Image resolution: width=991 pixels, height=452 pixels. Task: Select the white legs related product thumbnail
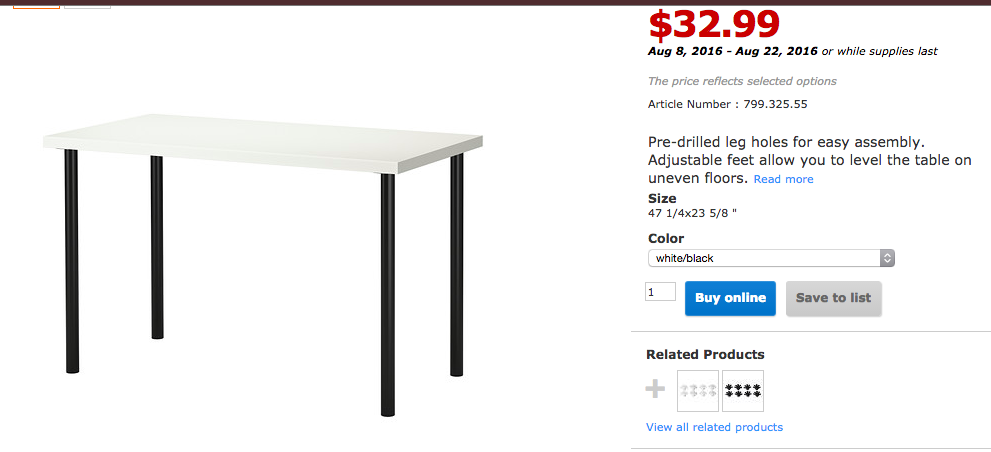click(698, 391)
